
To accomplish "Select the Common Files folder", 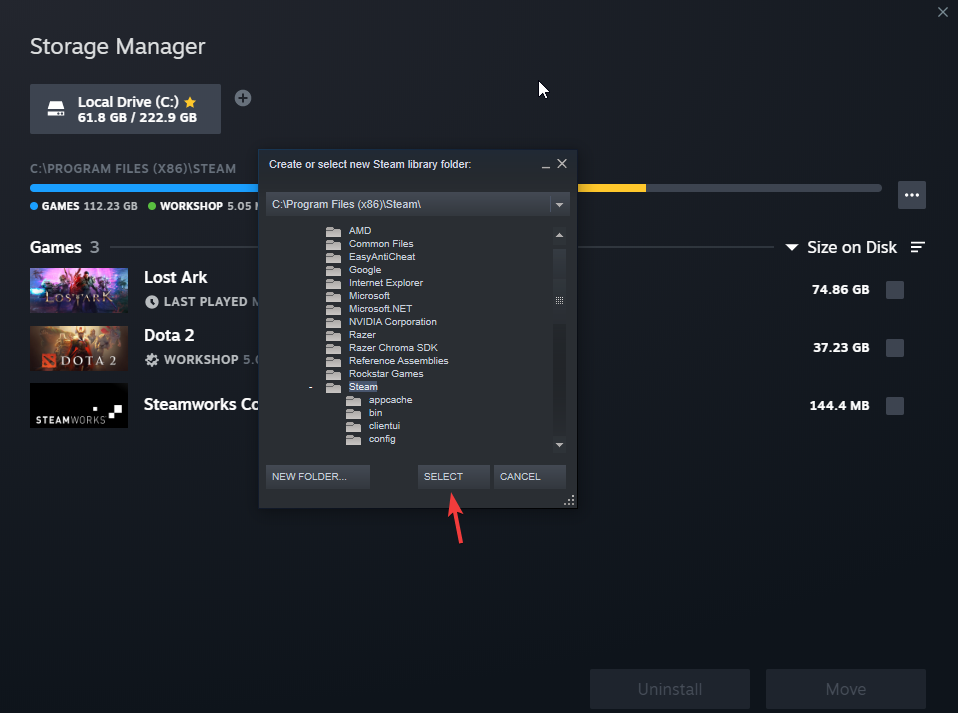I will tap(381, 244).
